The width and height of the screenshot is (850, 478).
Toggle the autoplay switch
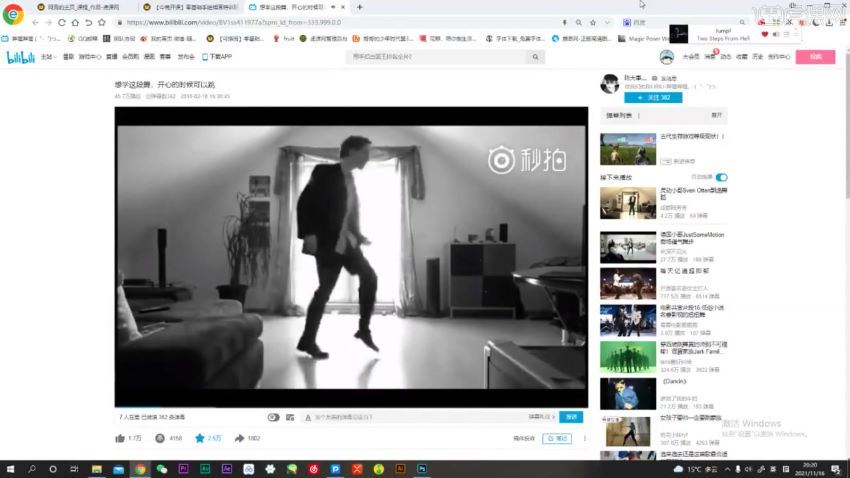coord(721,177)
